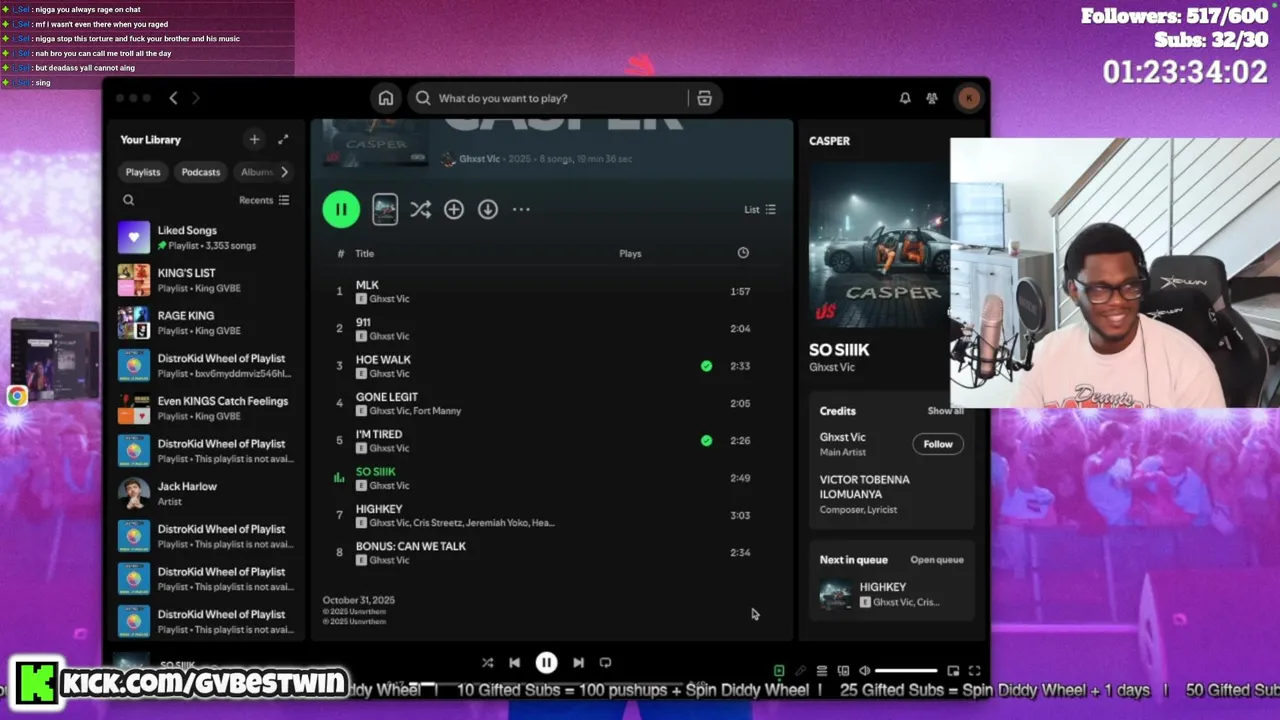Screen dimensions: 1280x720
Task: Open Jack Harlow artist page
Action: pos(207,493)
